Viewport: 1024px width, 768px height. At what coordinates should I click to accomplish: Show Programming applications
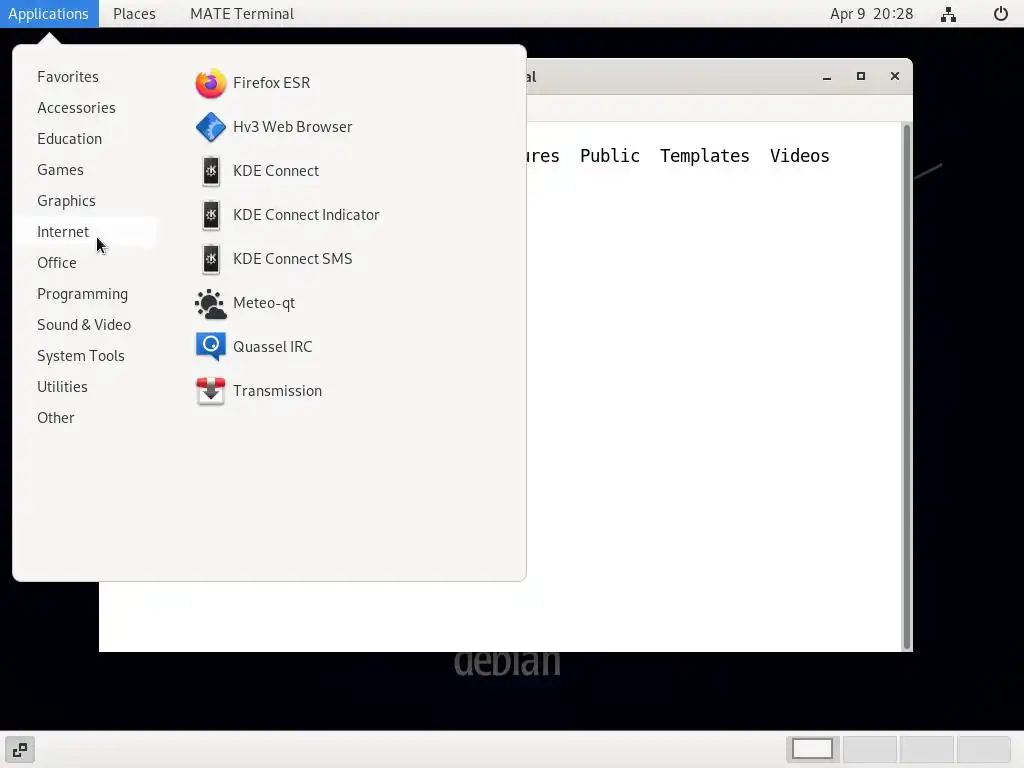[x=82, y=294]
